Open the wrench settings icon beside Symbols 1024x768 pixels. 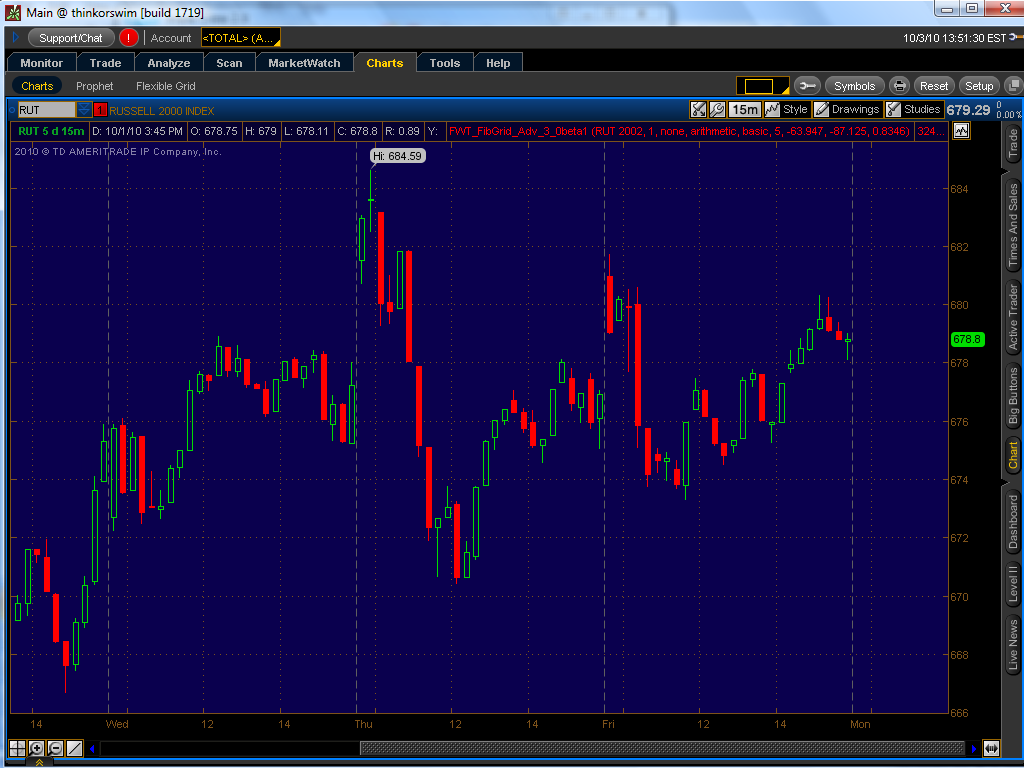[807, 86]
